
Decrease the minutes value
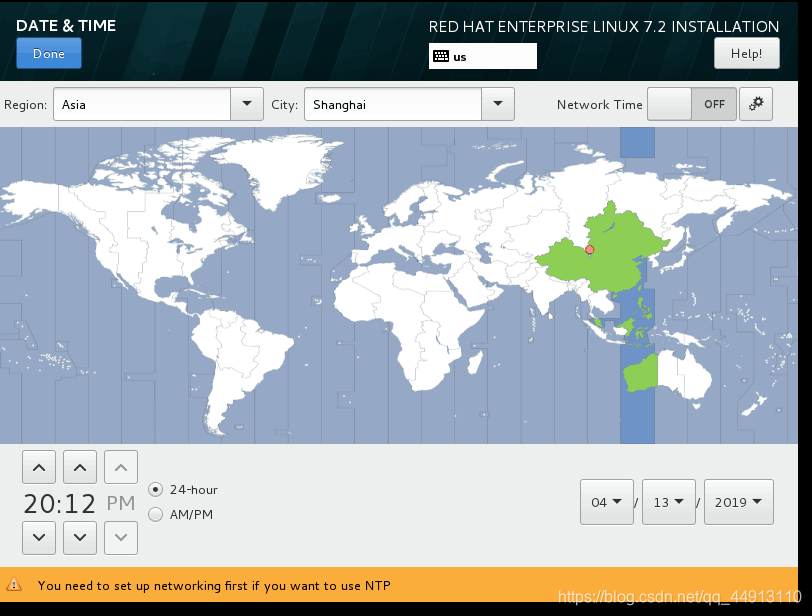[x=80, y=538]
